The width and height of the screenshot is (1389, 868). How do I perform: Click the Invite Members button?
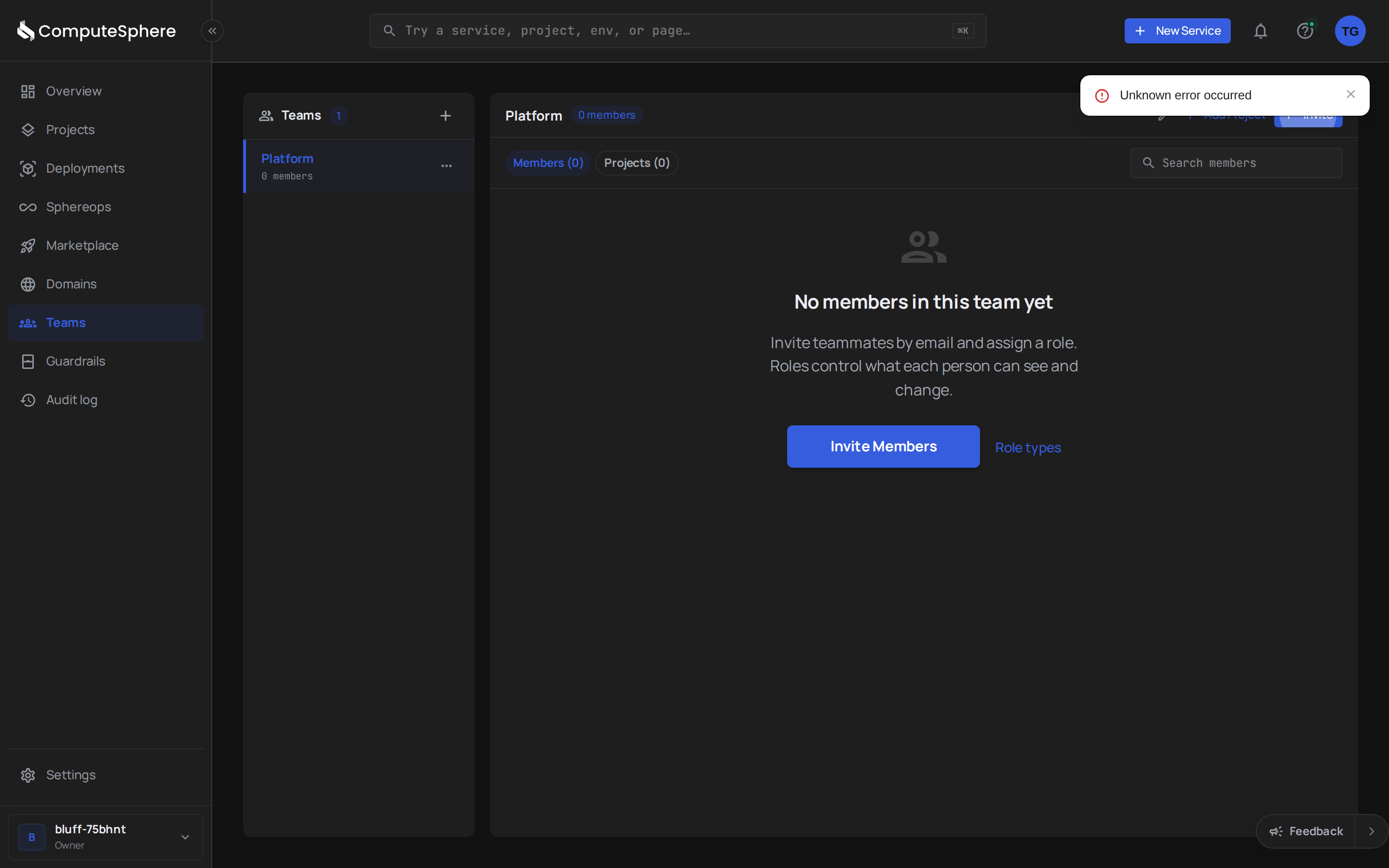pyautogui.click(x=884, y=447)
